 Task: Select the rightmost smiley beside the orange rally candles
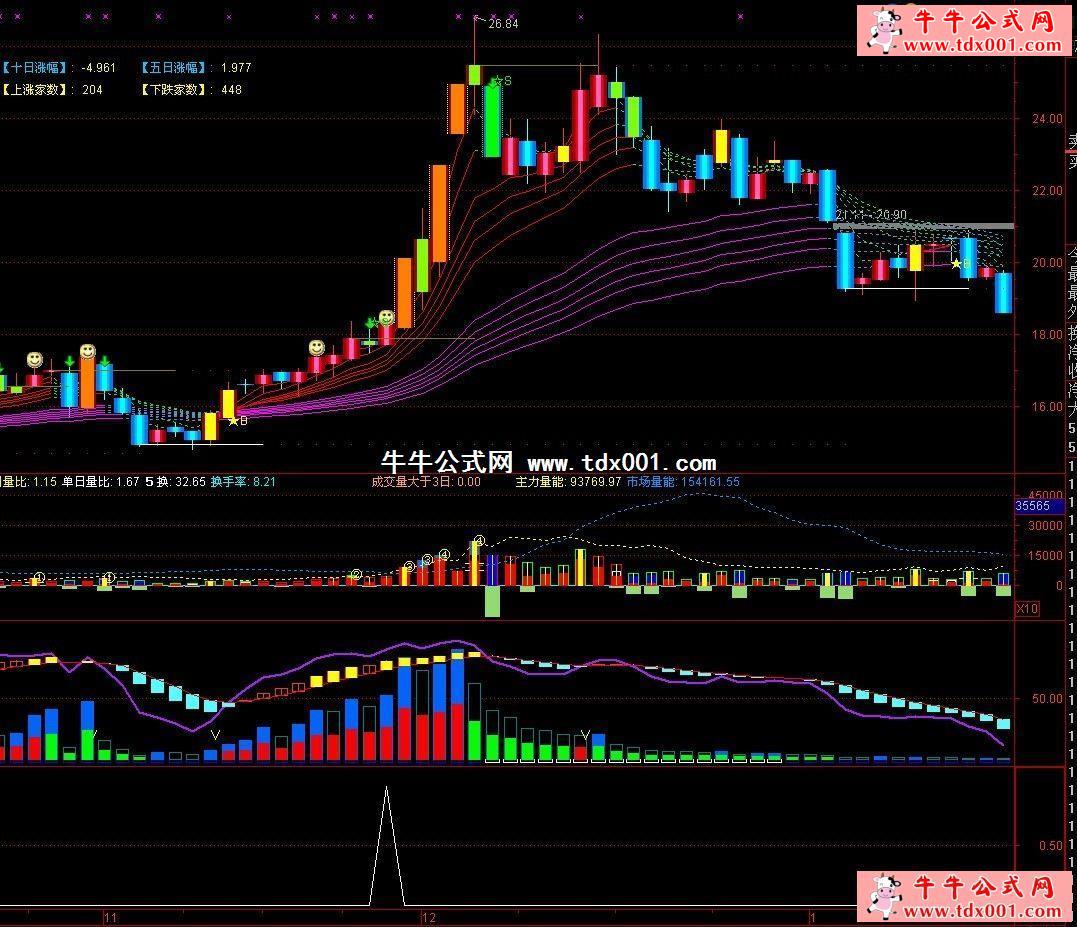(387, 317)
